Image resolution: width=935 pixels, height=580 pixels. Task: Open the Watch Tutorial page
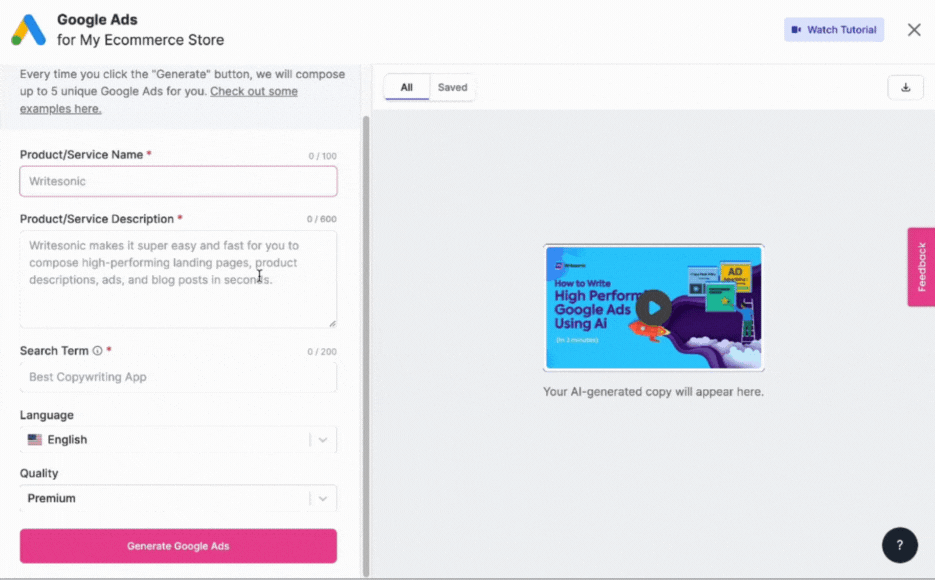[834, 29]
